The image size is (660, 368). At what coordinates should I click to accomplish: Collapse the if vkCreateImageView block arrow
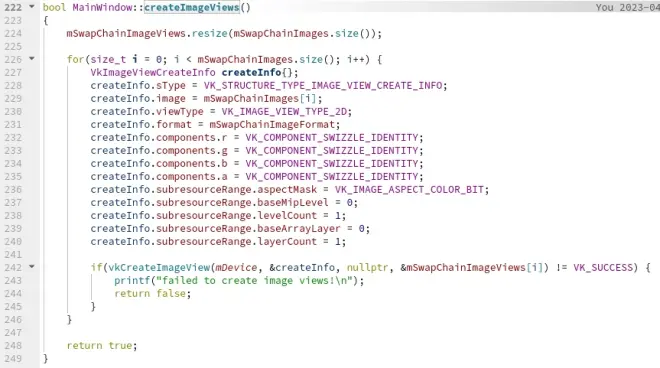32,267
